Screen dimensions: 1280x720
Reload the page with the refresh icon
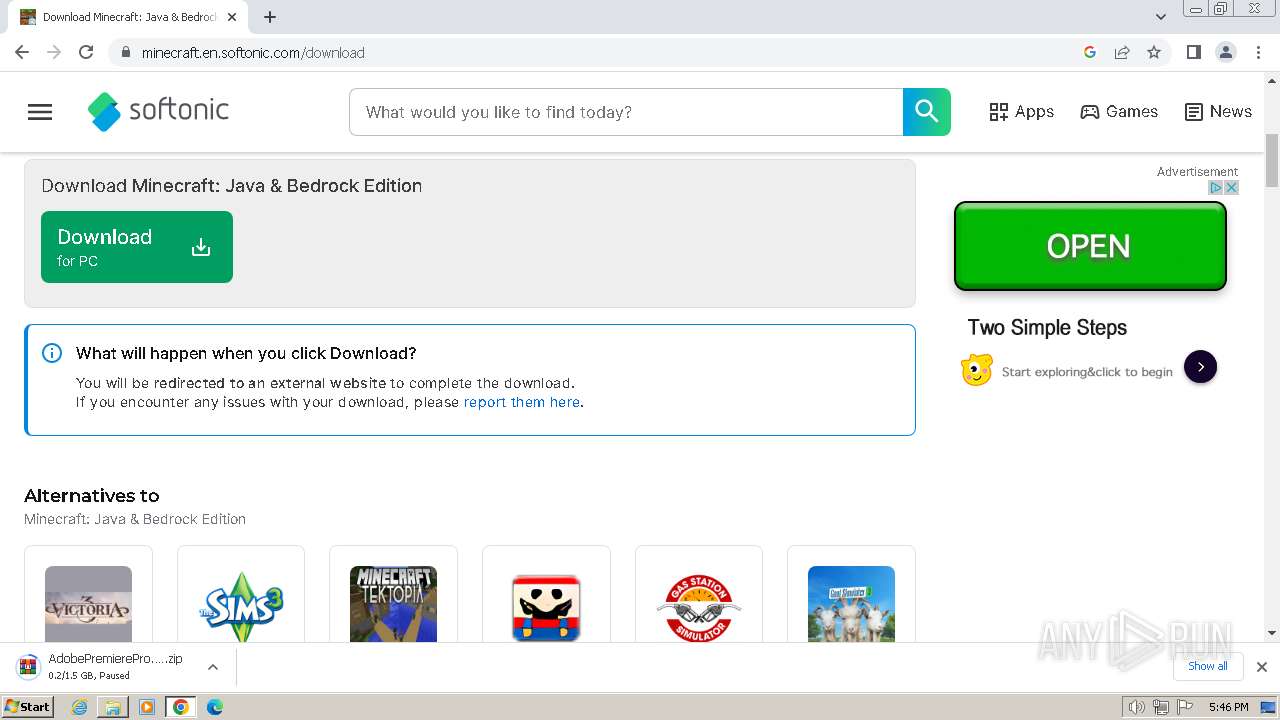click(86, 52)
